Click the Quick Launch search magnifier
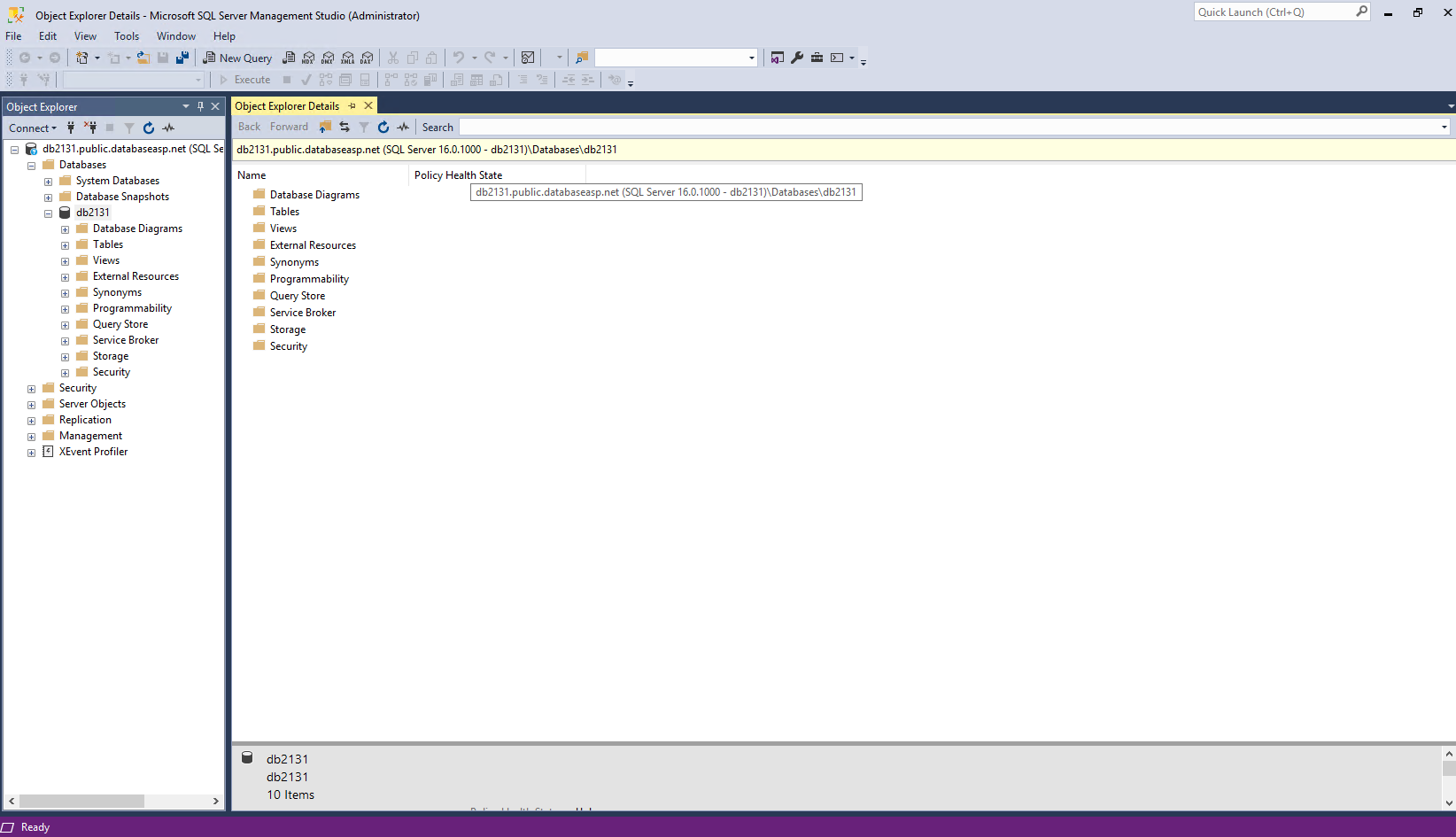The width and height of the screenshot is (1456, 837). (x=1361, y=12)
